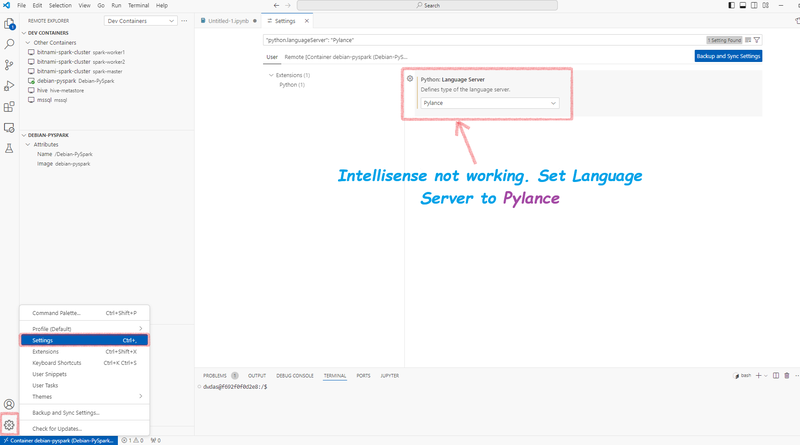
Task: Collapse the Other Containers tree node
Action: (28, 43)
